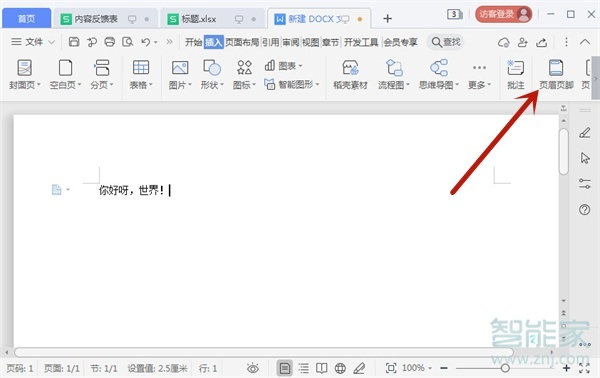Collapse the ribbon with the up chevron
The height and width of the screenshot is (378, 600).
click(x=585, y=42)
